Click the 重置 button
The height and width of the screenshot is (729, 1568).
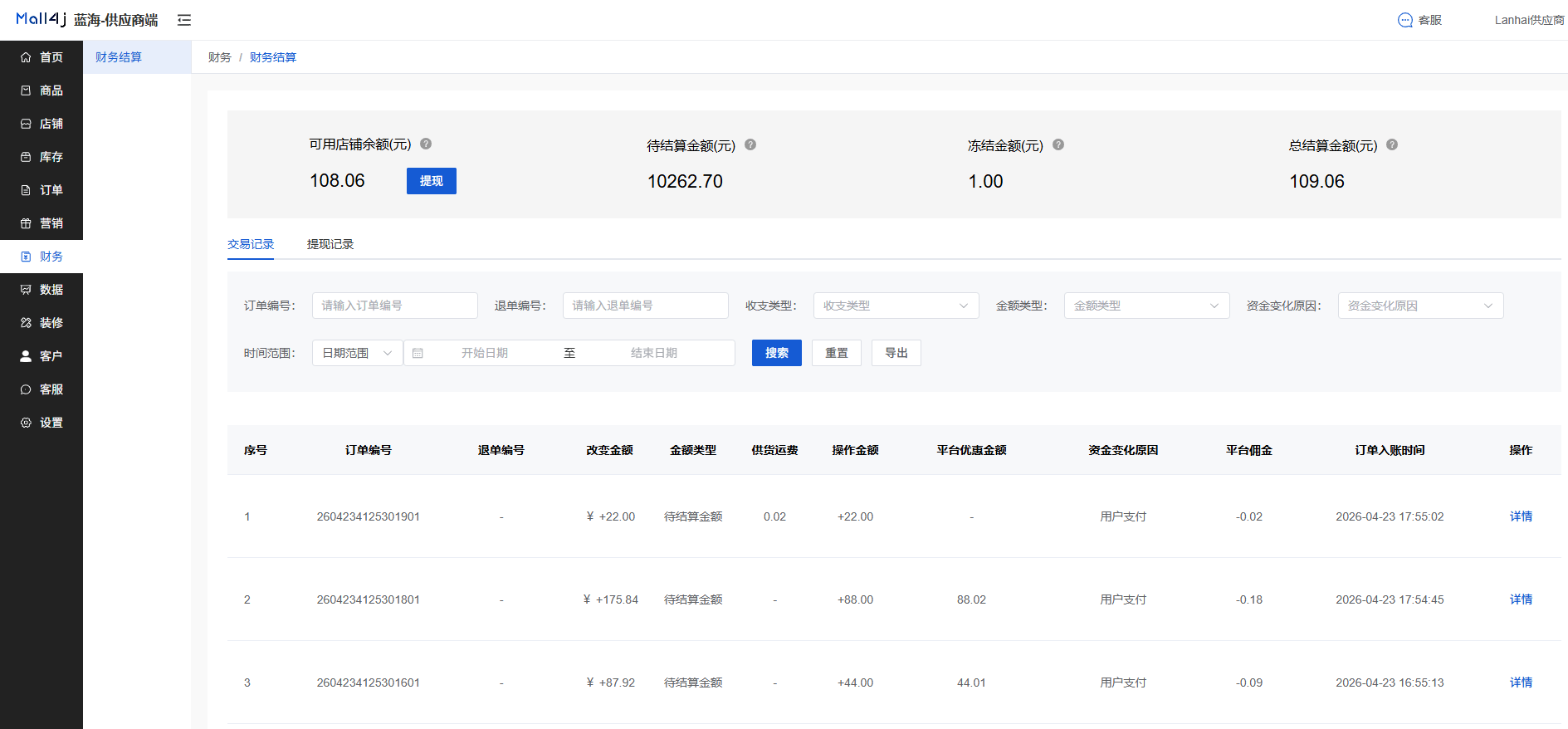click(x=837, y=353)
